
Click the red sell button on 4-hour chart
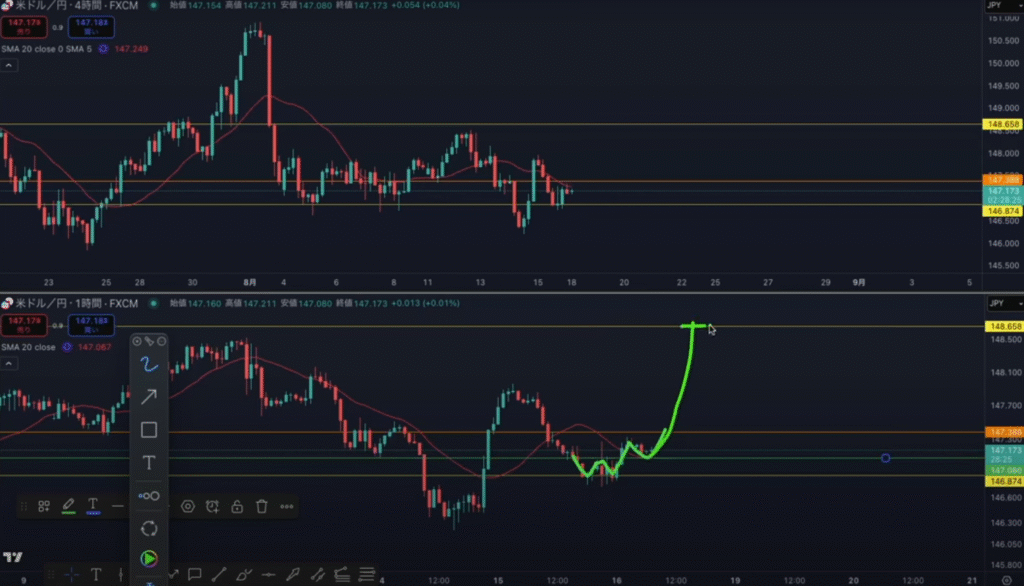point(24,27)
